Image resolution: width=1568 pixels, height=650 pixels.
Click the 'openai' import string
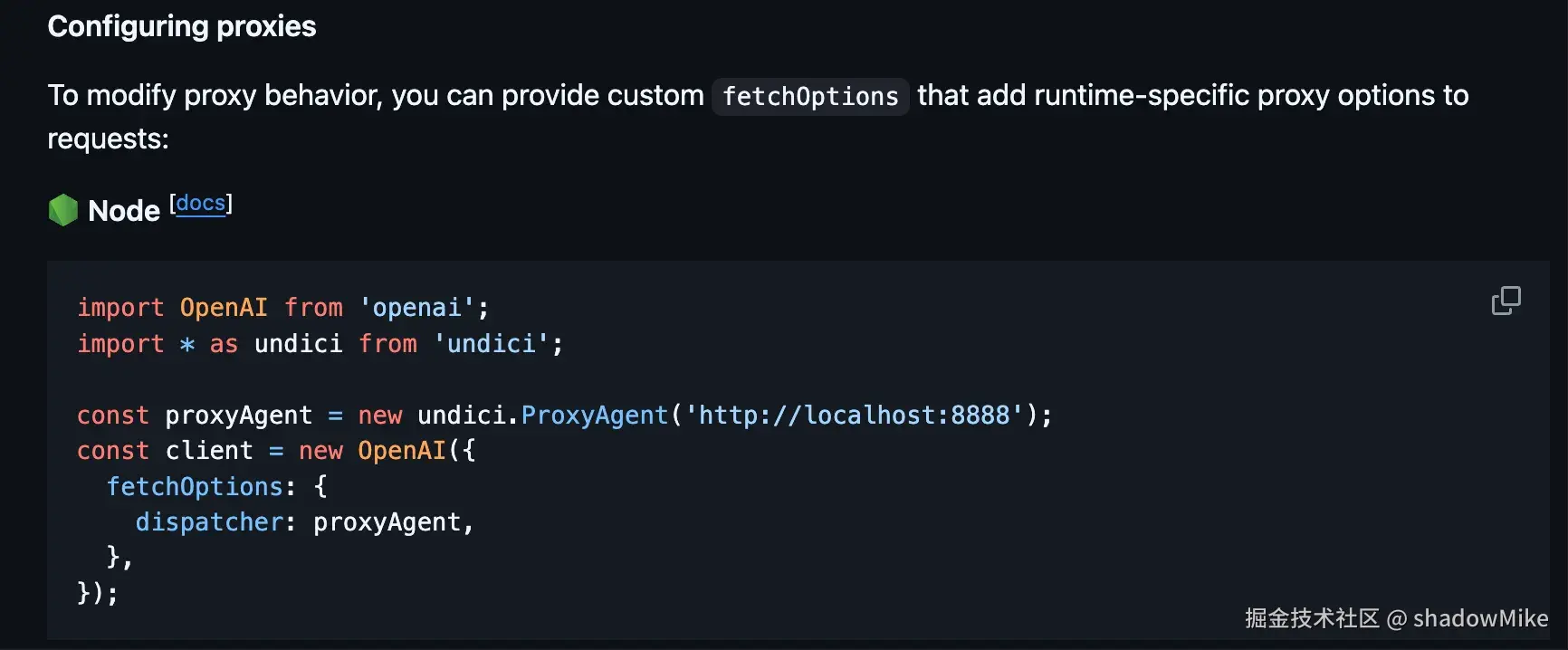point(416,308)
